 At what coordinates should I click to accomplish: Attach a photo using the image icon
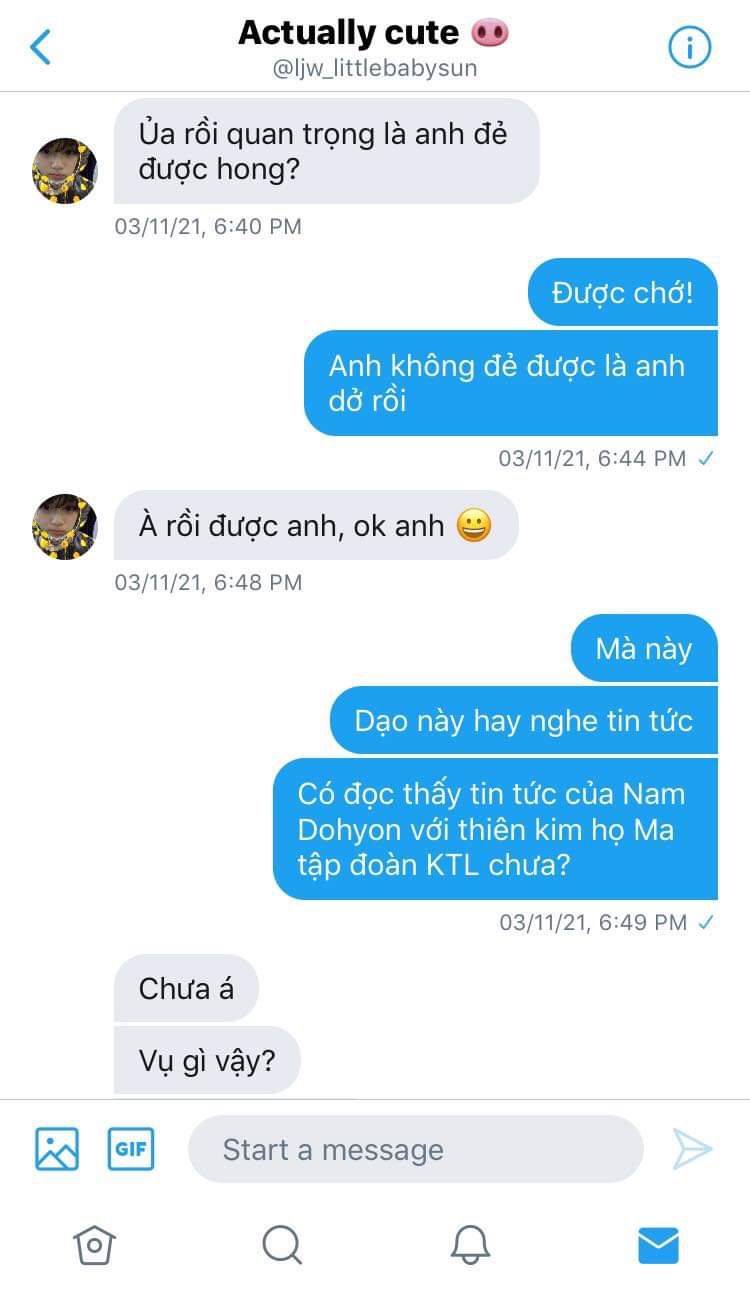point(57,1149)
